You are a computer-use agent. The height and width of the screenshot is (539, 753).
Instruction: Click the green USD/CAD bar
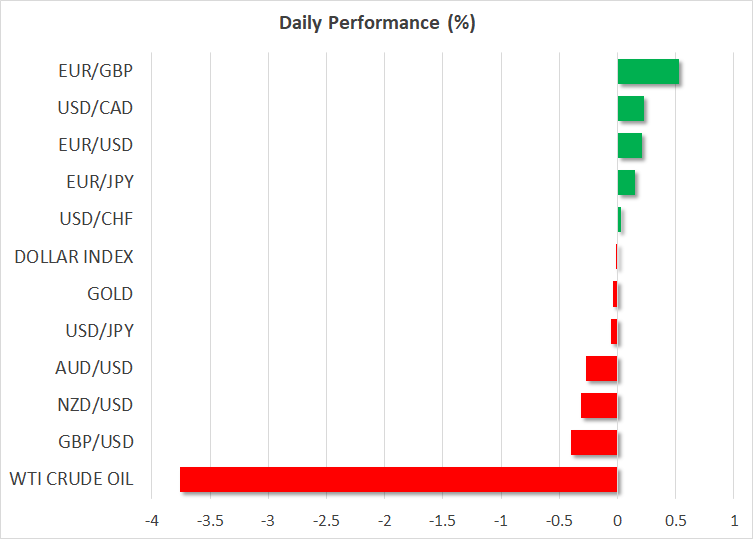pyautogui.click(x=630, y=108)
